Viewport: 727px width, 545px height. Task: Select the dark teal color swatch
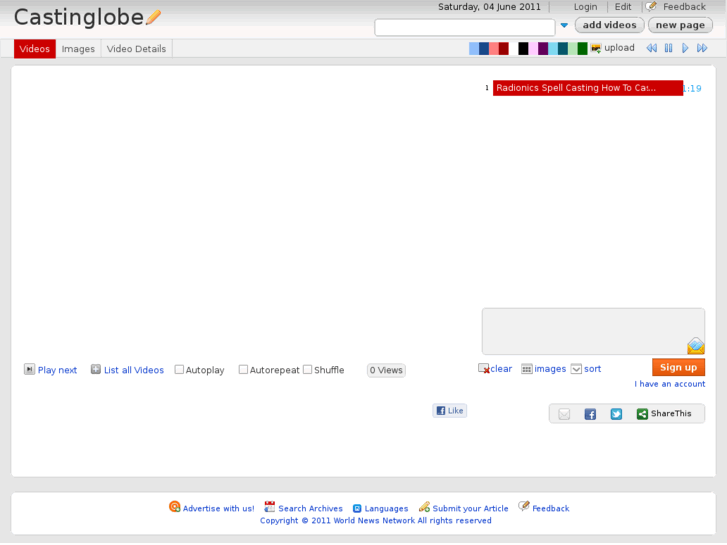pyautogui.click(x=563, y=48)
